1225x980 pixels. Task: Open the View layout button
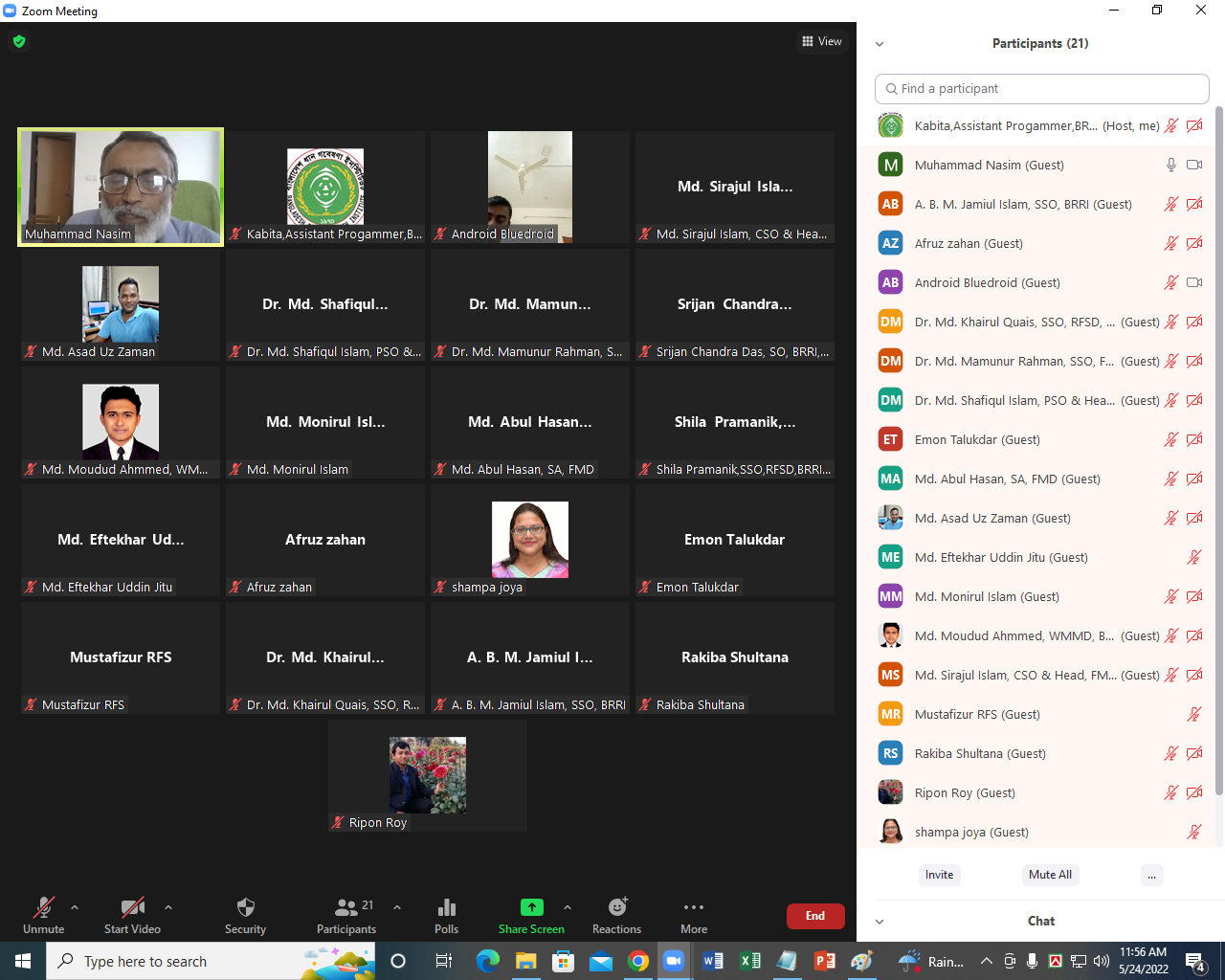[822, 41]
